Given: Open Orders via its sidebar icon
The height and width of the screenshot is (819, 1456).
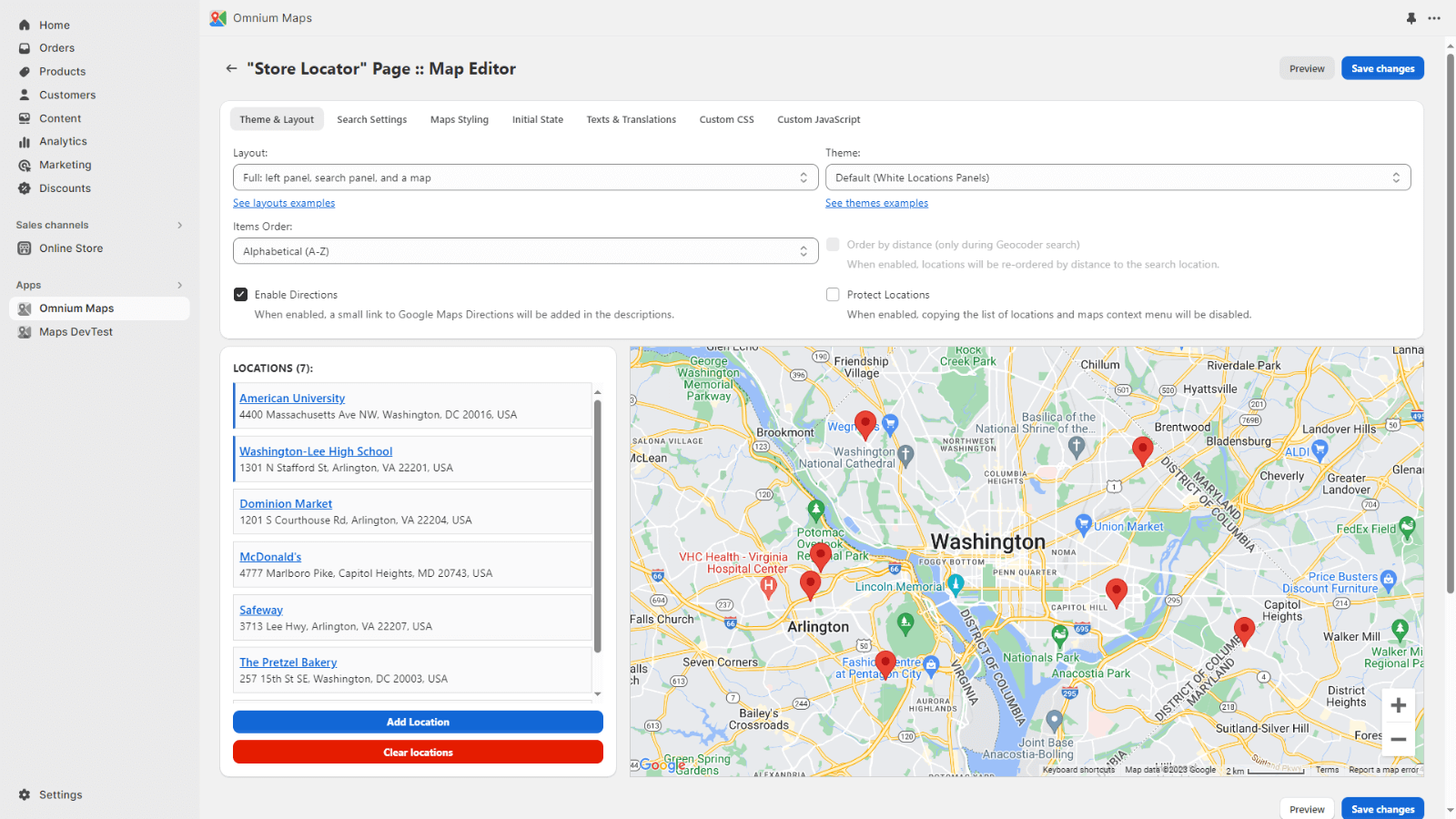Looking at the screenshot, I should pos(25,48).
